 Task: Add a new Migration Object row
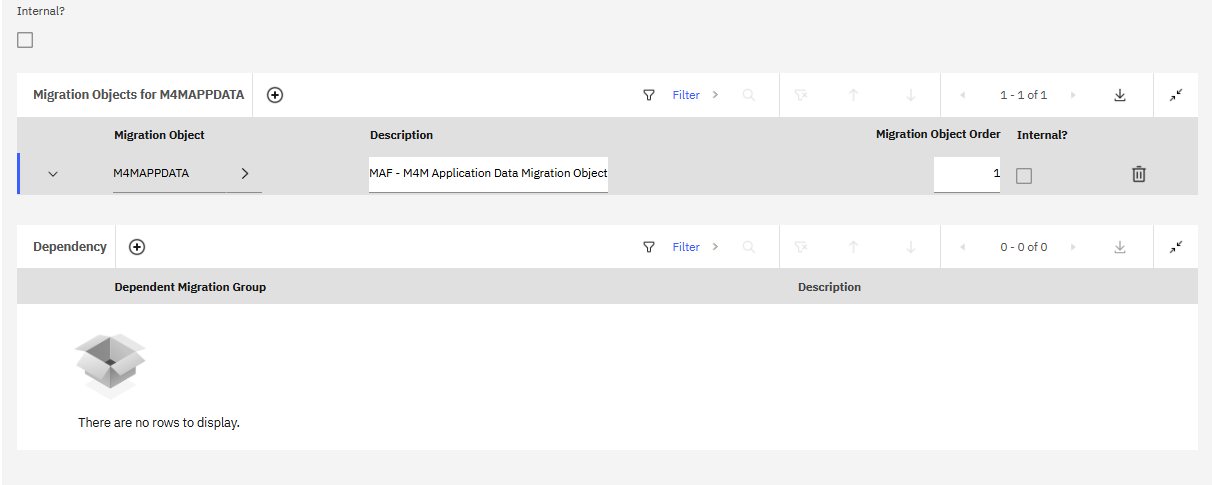click(275, 95)
